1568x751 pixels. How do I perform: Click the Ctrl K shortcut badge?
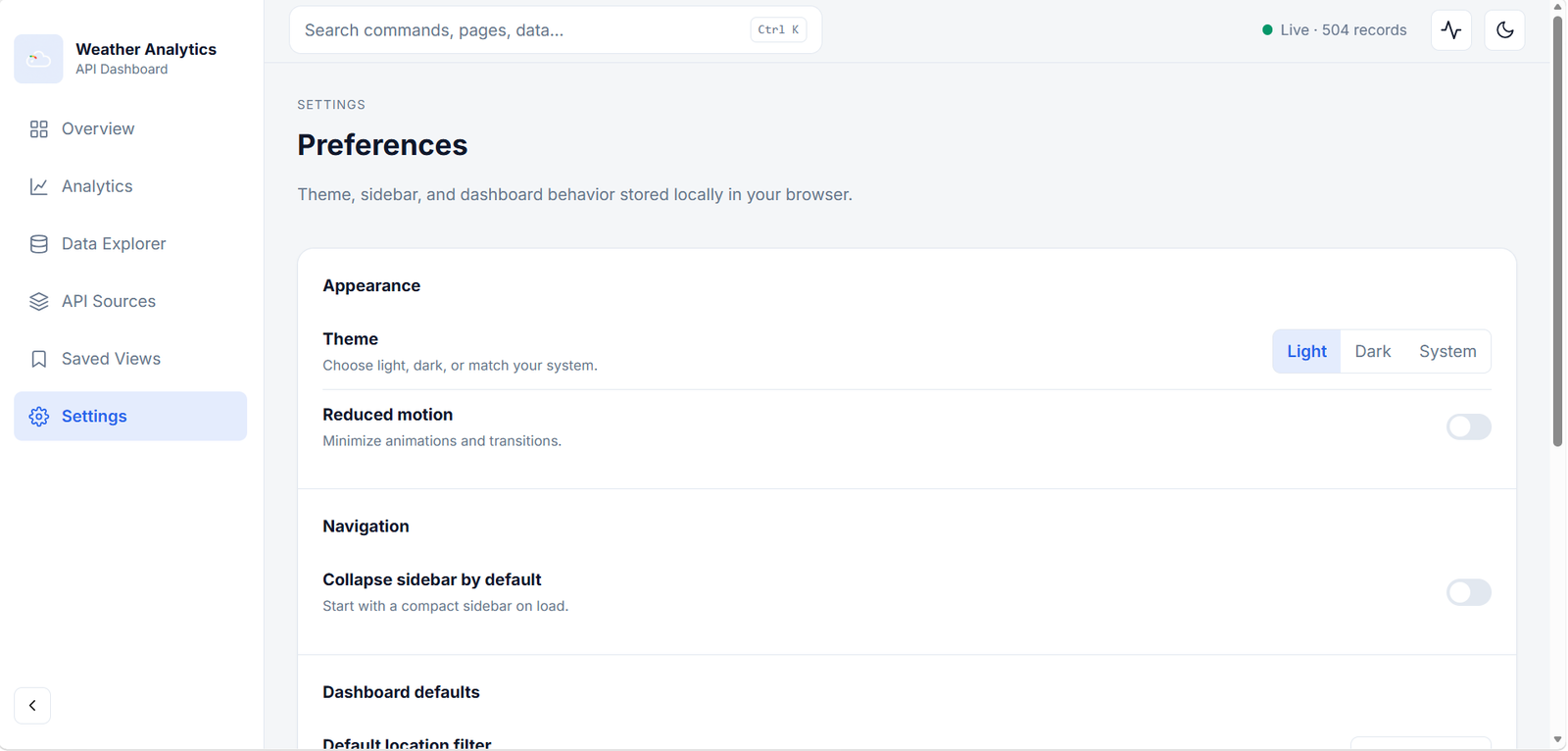778,30
